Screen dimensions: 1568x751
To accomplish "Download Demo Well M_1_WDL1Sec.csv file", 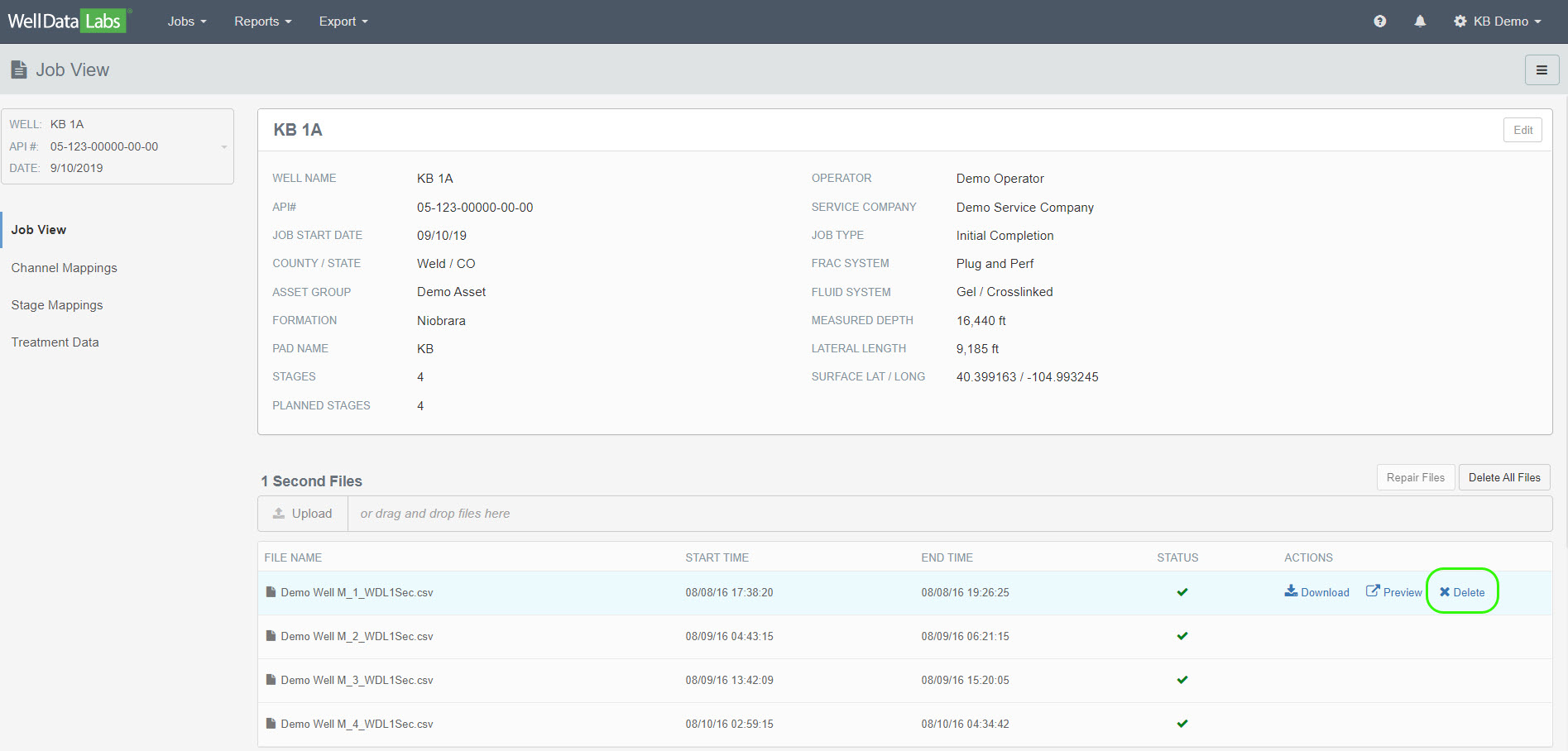I will (1316, 592).
